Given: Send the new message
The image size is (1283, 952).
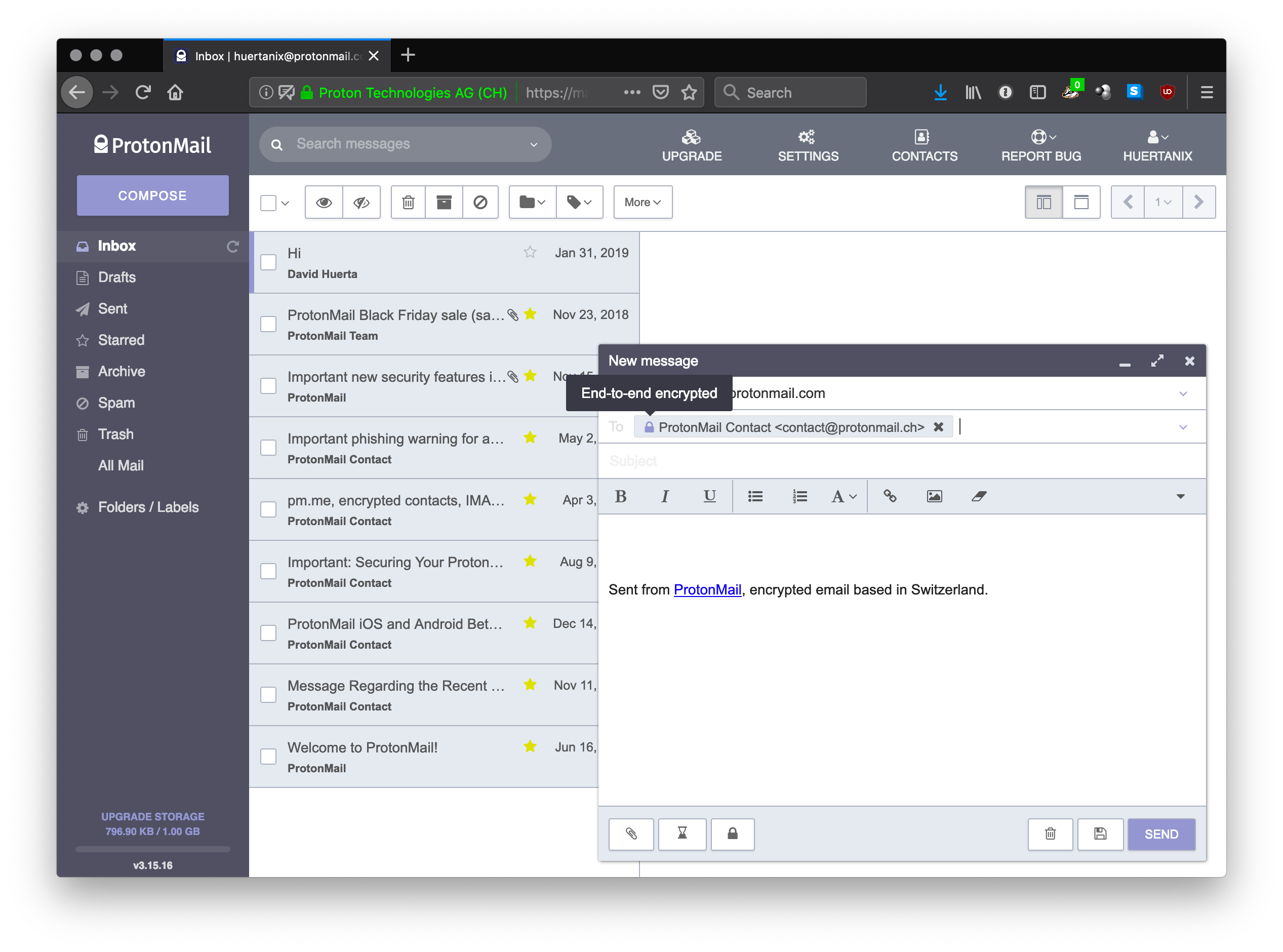Looking at the screenshot, I should pyautogui.click(x=1161, y=834).
